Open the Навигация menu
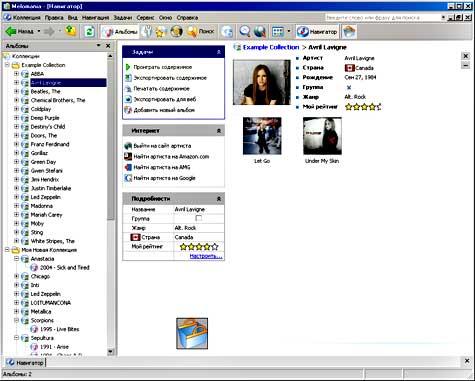 96,18
